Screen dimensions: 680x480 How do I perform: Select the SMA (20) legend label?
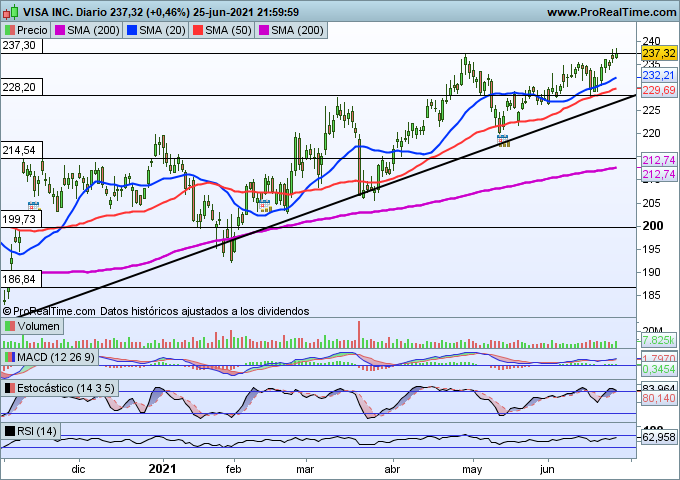pos(162,30)
